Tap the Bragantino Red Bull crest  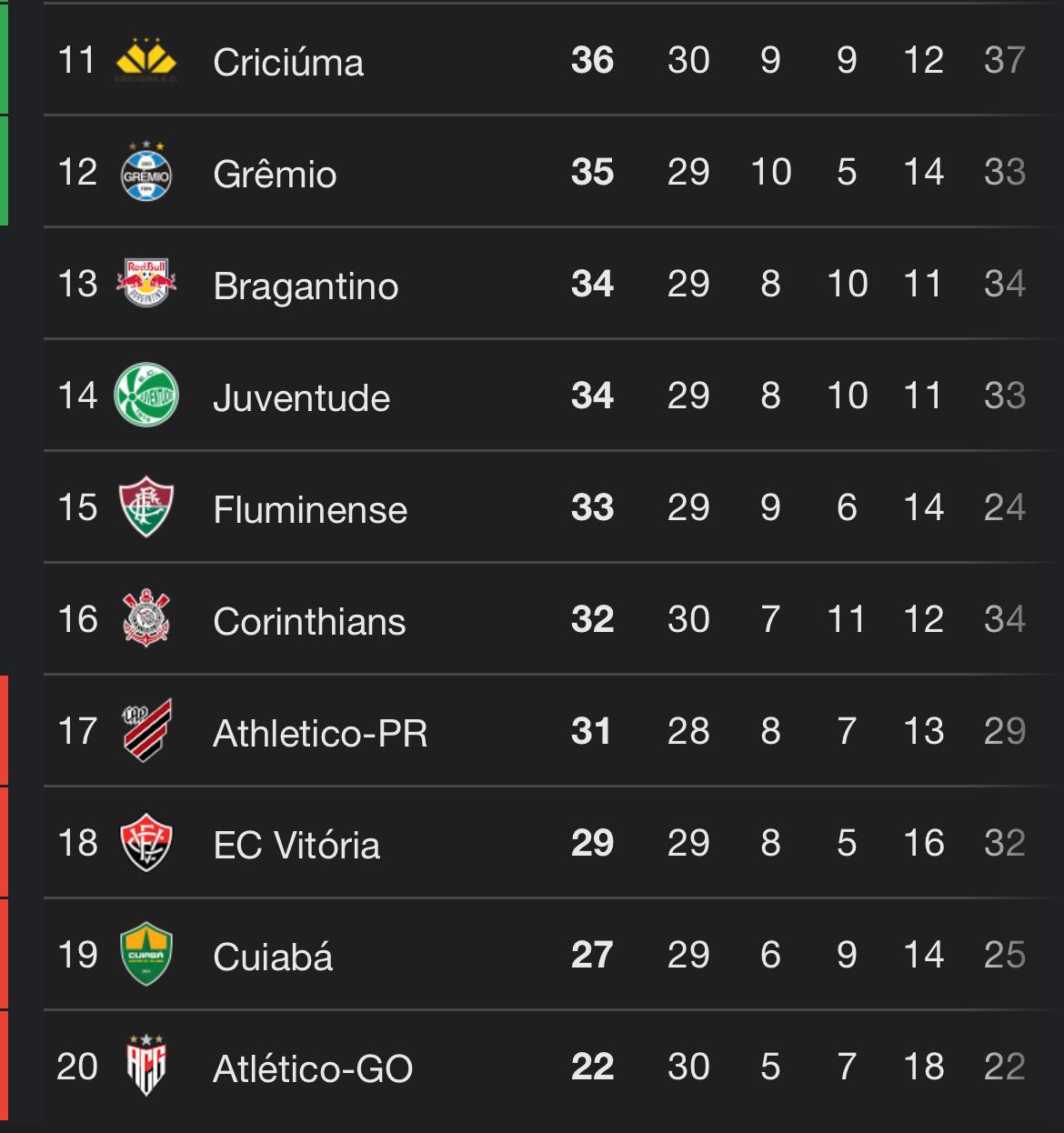pos(146,284)
